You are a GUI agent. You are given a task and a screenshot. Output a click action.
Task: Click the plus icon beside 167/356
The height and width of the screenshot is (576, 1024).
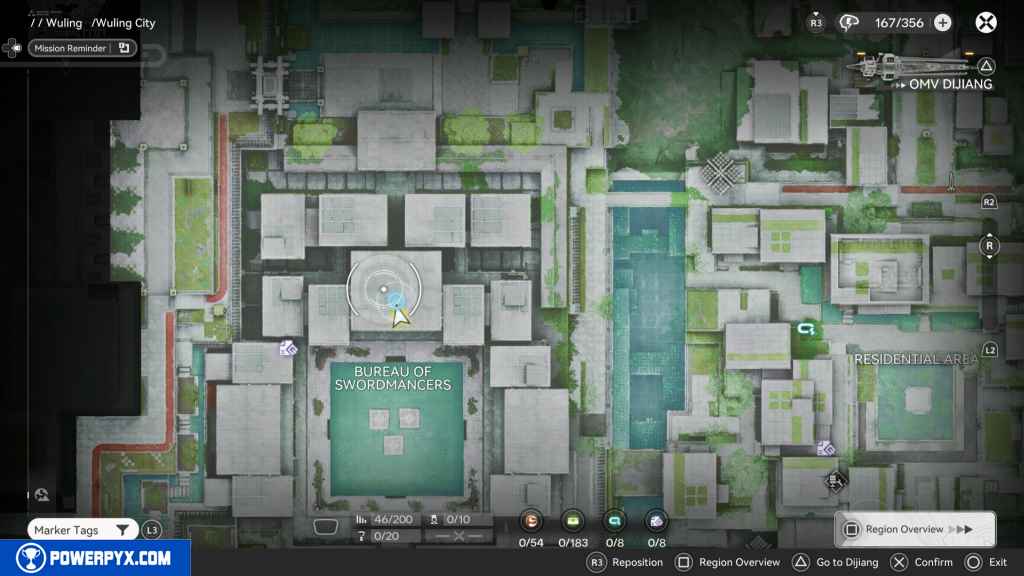click(x=942, y=23)
